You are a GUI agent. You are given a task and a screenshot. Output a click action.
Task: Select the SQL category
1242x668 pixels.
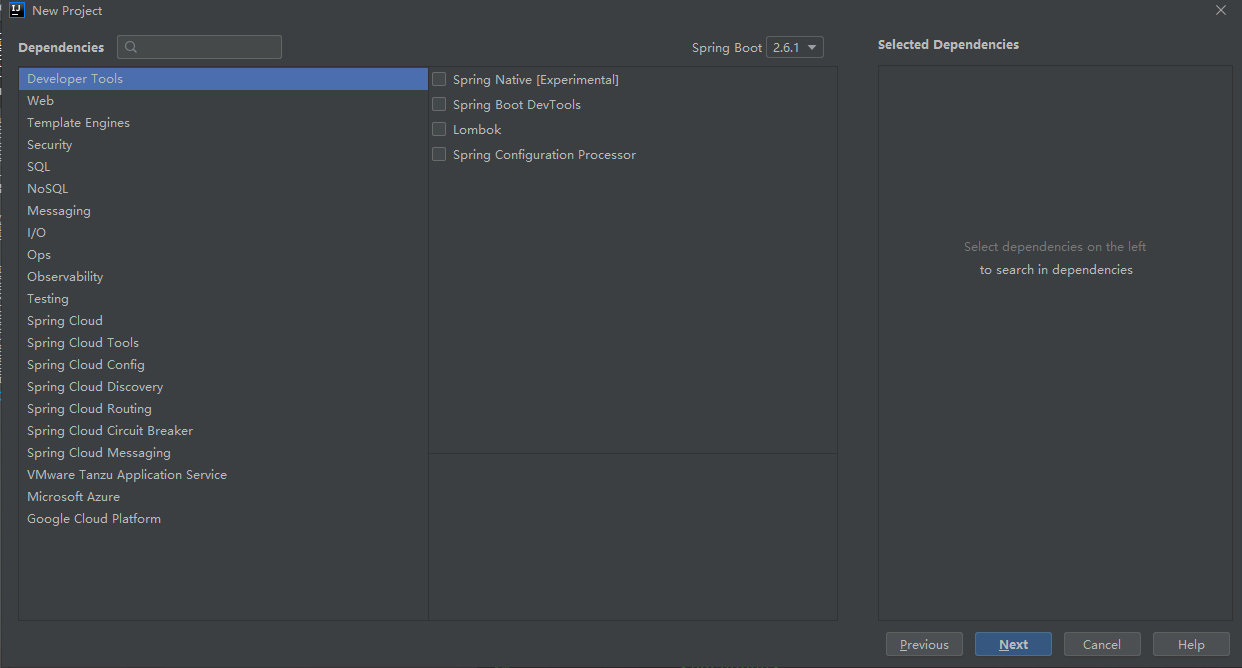point(38,166)
